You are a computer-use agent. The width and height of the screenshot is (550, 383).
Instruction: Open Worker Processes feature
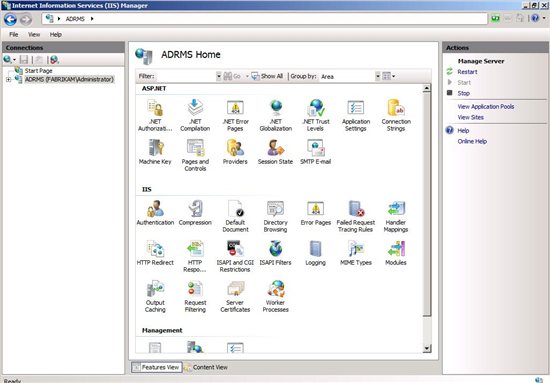[x=275, y=296]
